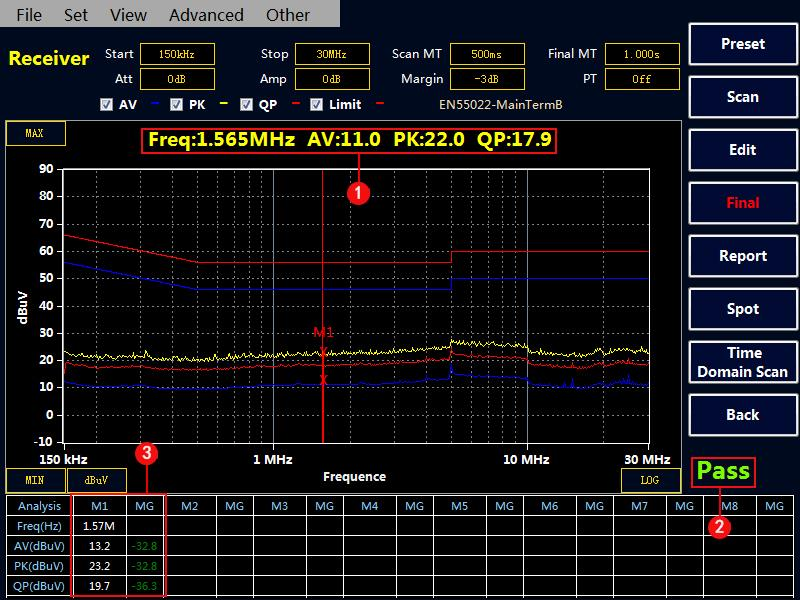Click the Back button

point(742,415)
